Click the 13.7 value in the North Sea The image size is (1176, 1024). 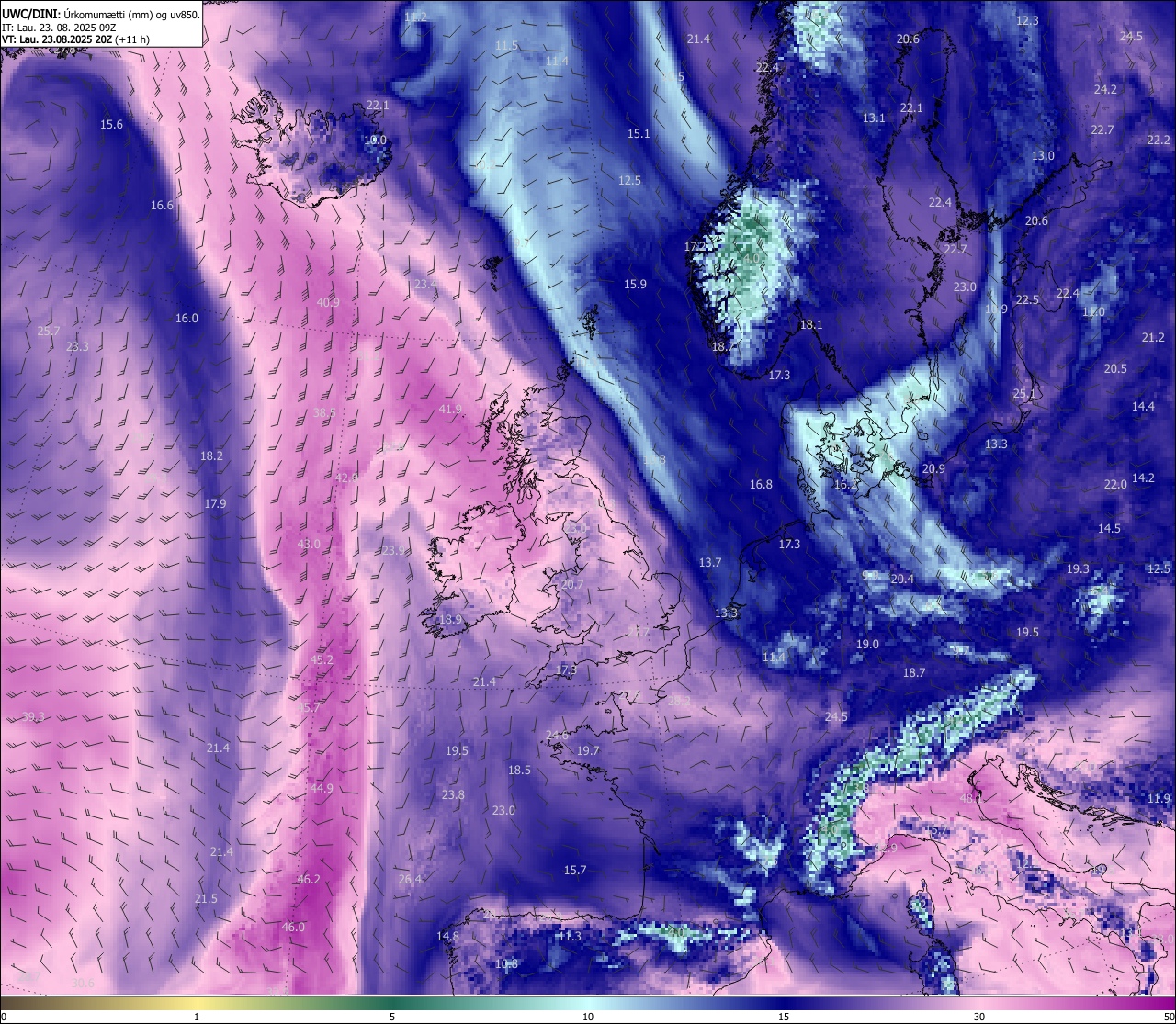pos(710,562)
